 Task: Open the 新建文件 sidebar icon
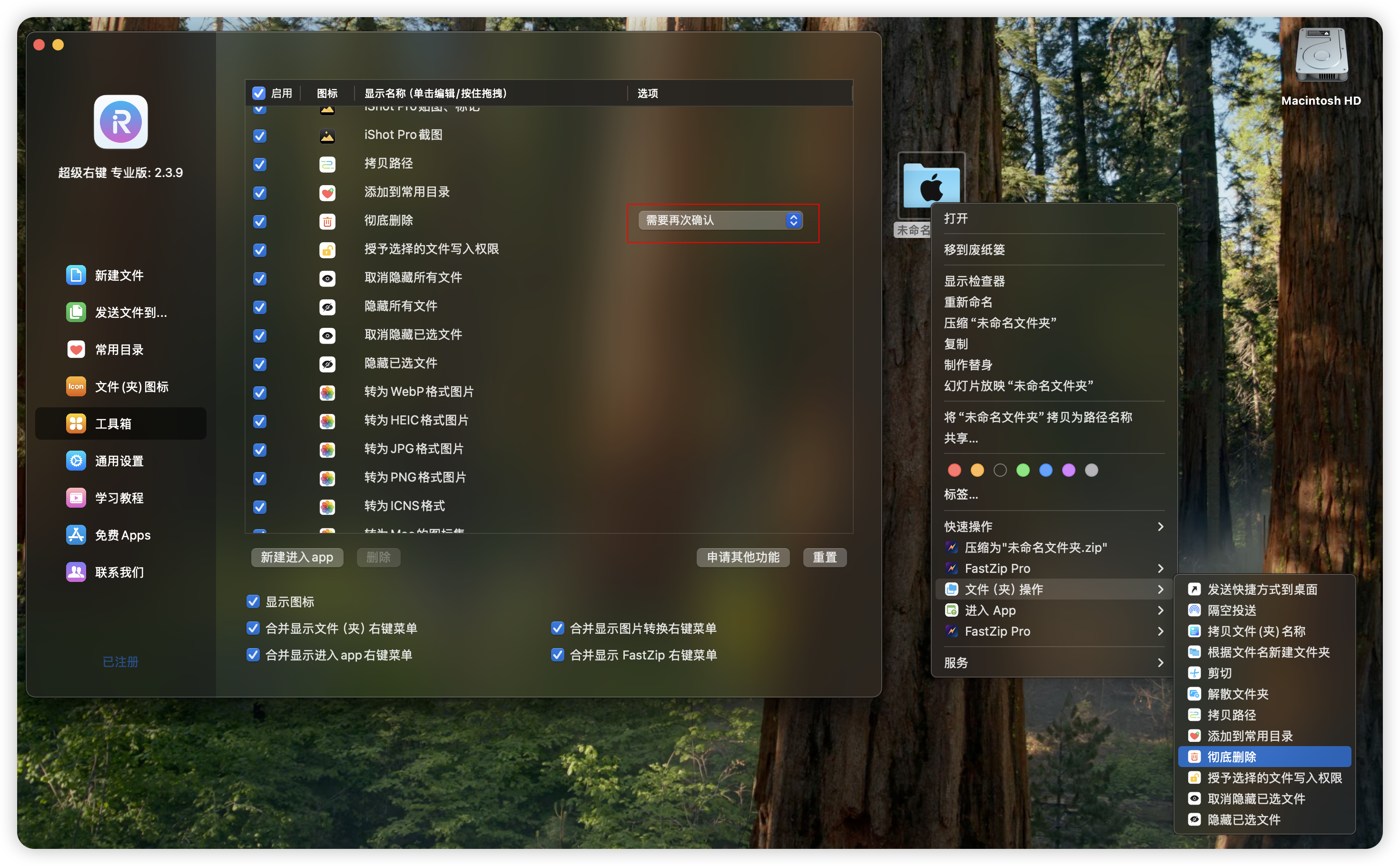pos(76,276)
